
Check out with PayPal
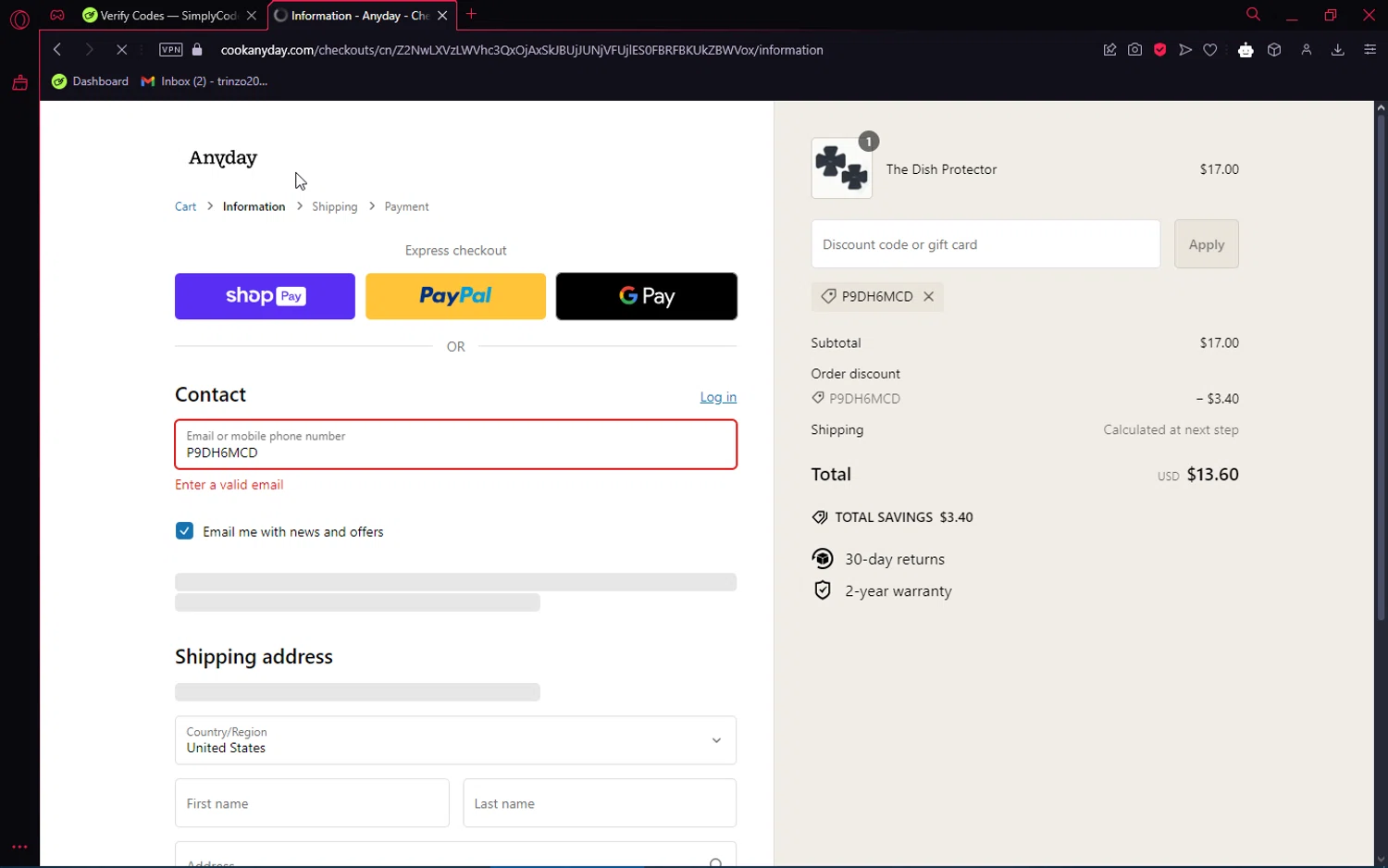point(455,296)
